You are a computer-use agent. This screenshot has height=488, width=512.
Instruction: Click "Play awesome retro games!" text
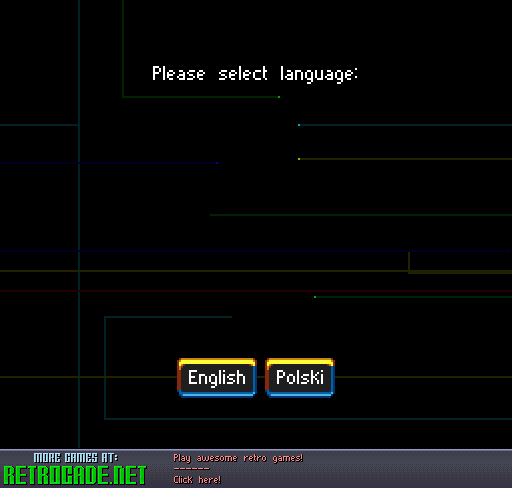(238, 458)
